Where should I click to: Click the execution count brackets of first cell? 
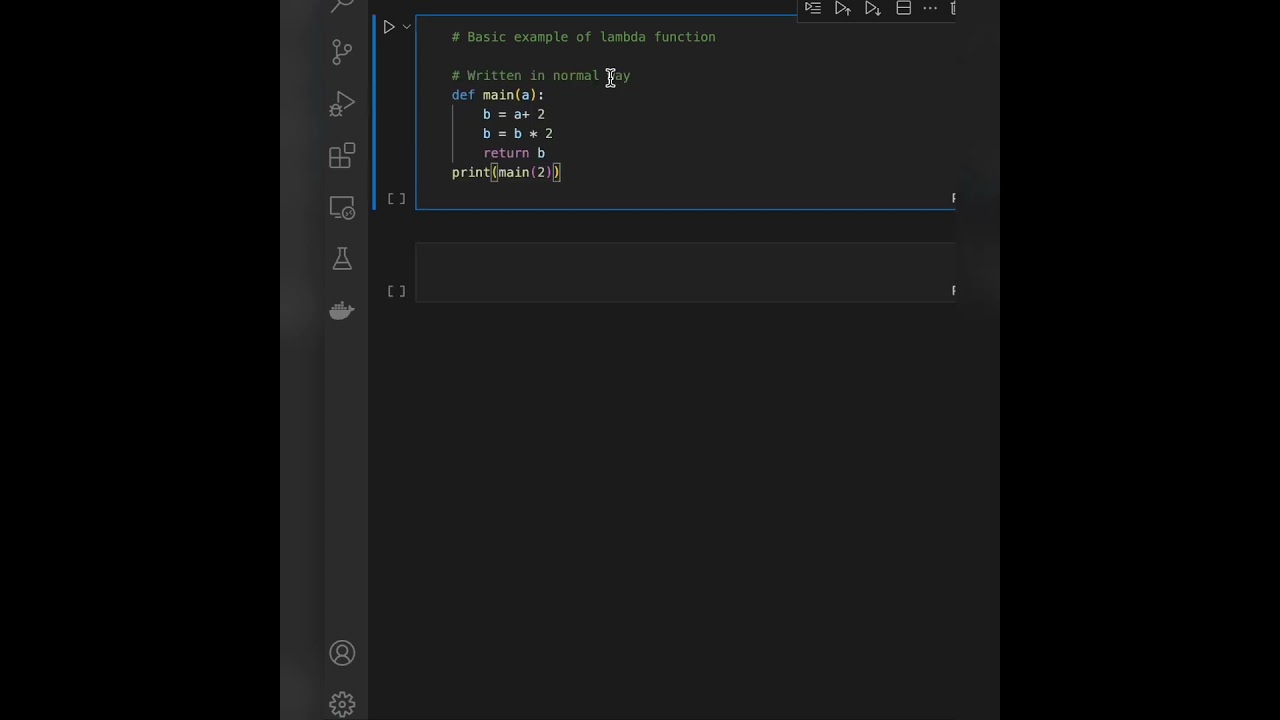tap(396, 199)
